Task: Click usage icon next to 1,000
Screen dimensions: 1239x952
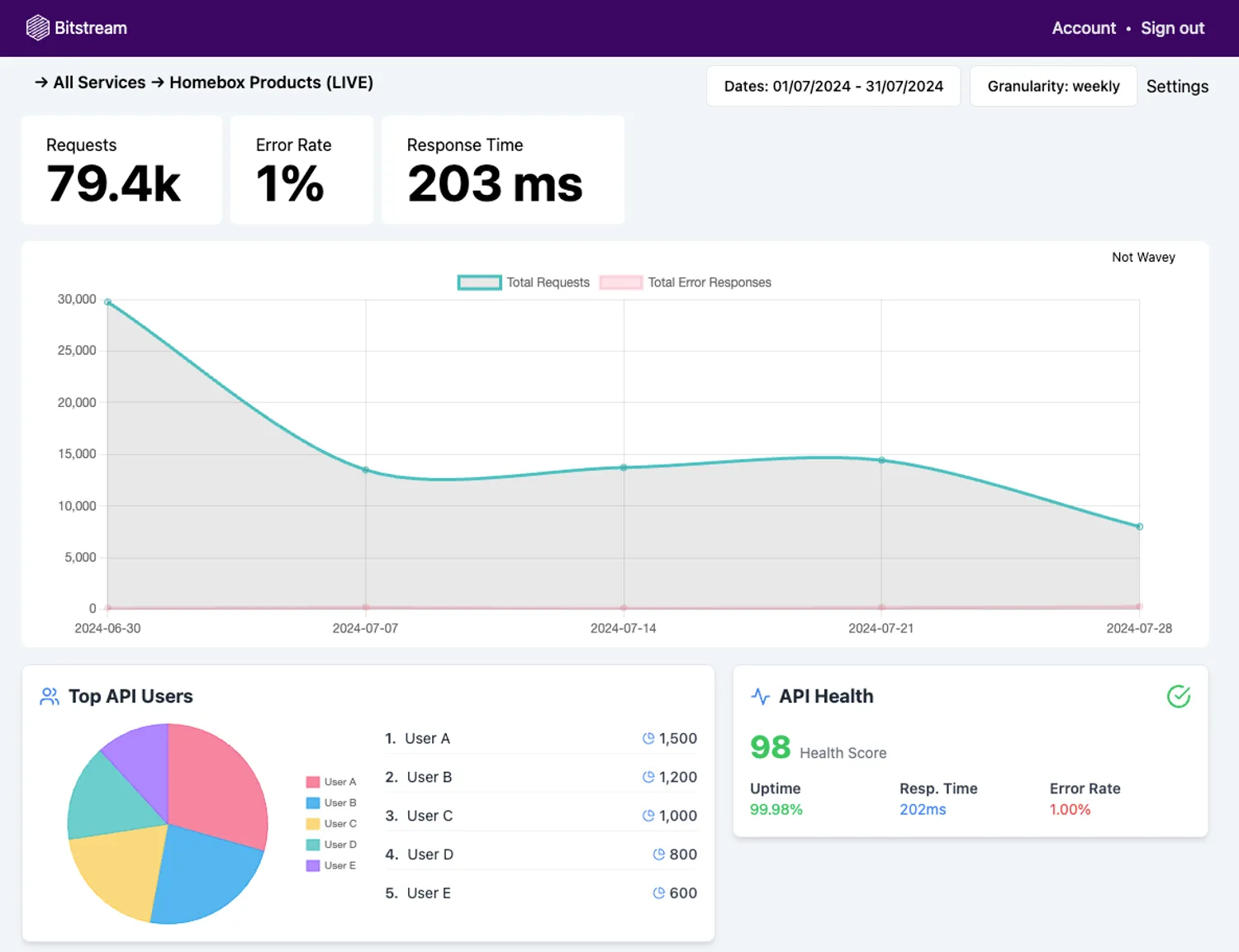Action: click(x=648, y=816)
